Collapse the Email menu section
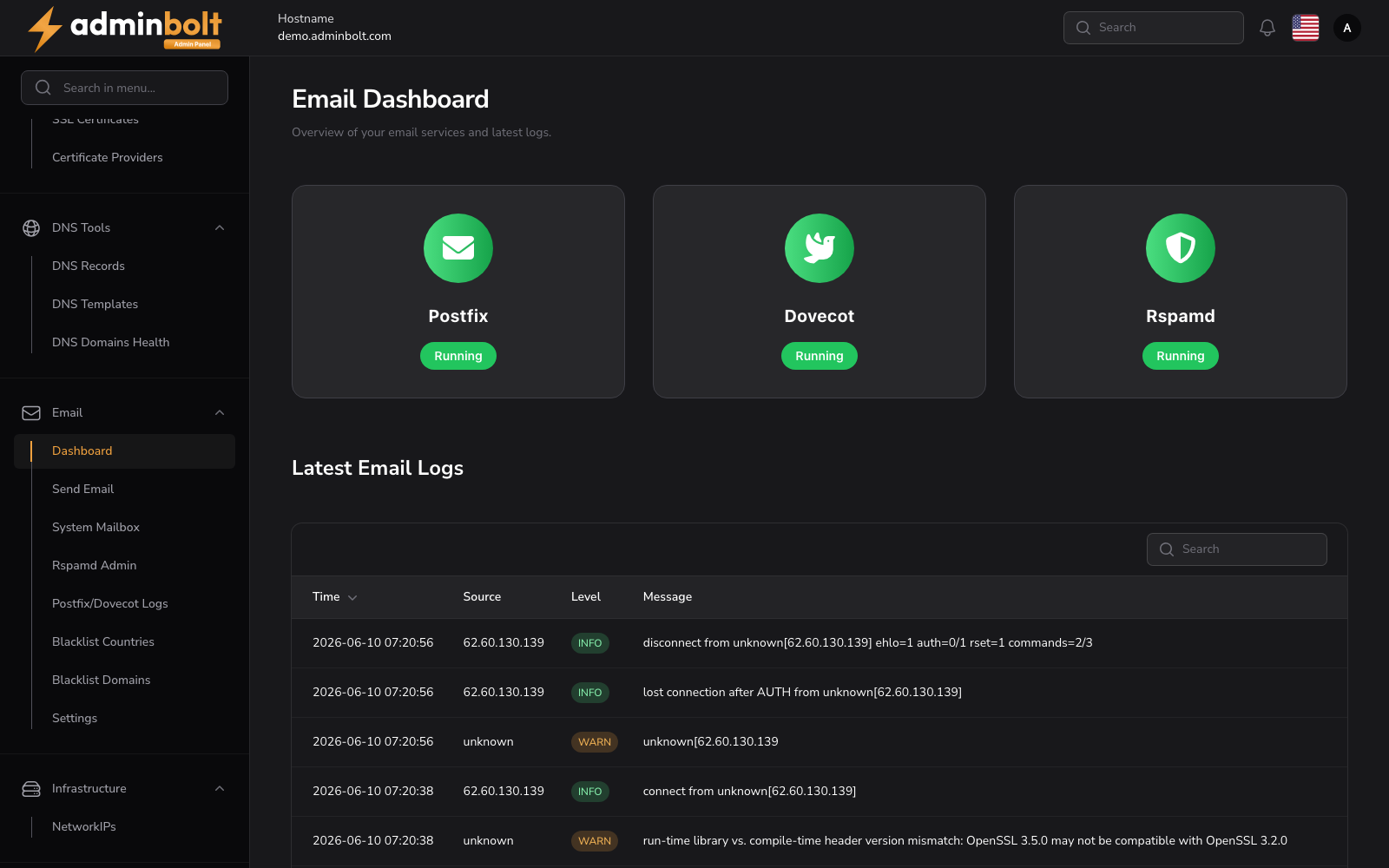 pos(220,412)
